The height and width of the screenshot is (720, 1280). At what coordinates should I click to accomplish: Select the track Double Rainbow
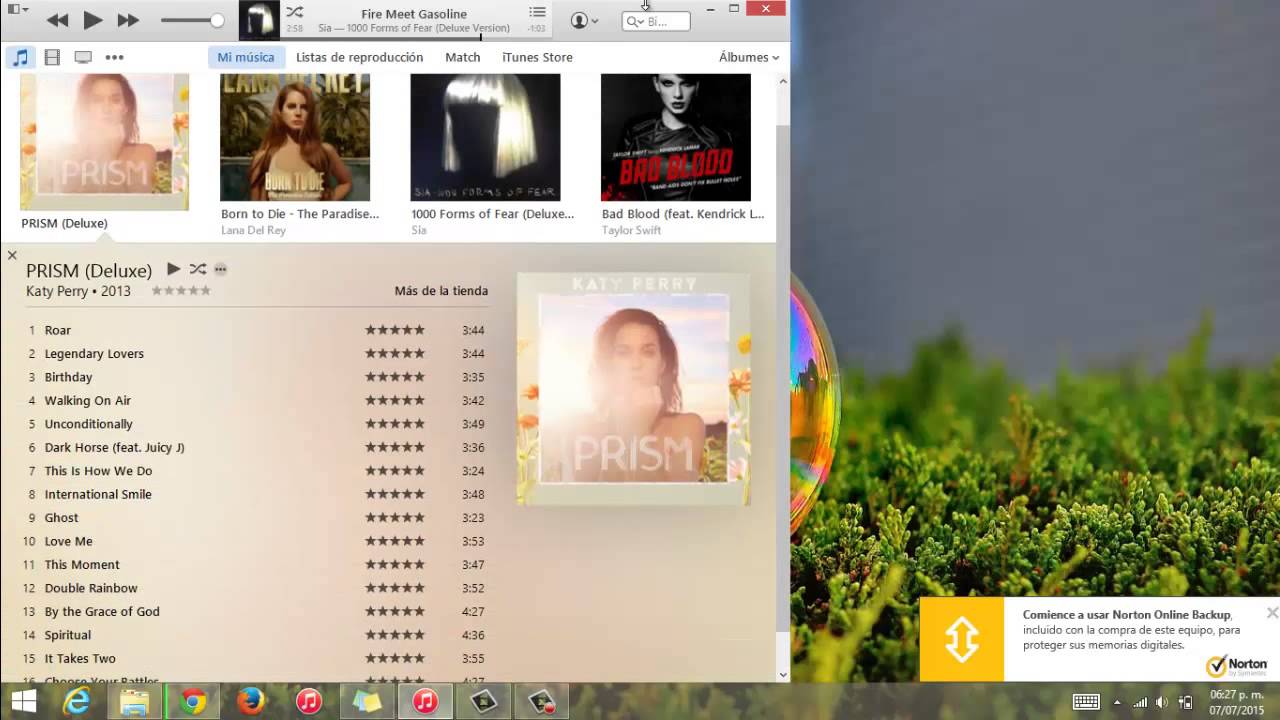(91, 588)
